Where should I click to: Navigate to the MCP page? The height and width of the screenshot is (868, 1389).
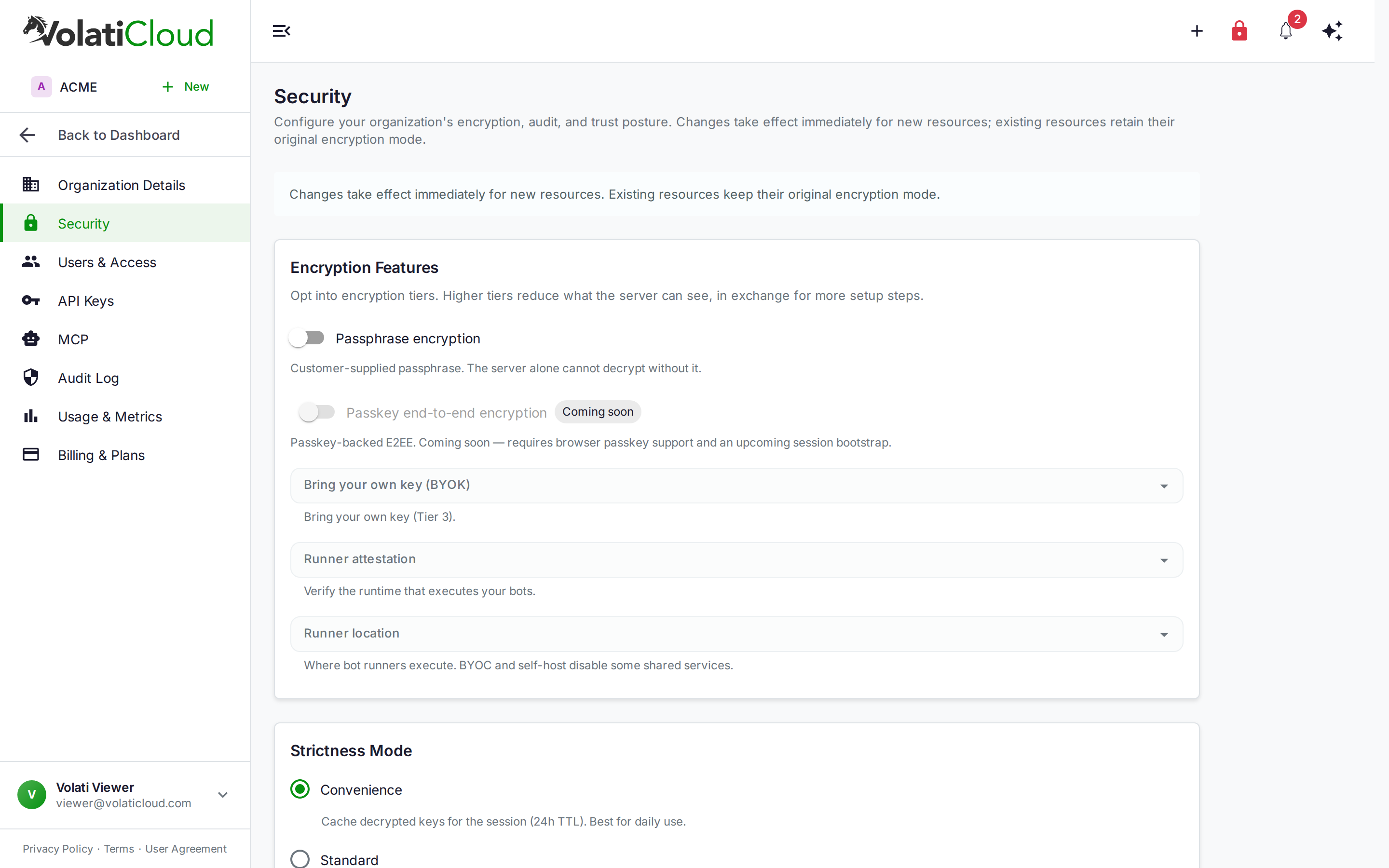(125, 339)
